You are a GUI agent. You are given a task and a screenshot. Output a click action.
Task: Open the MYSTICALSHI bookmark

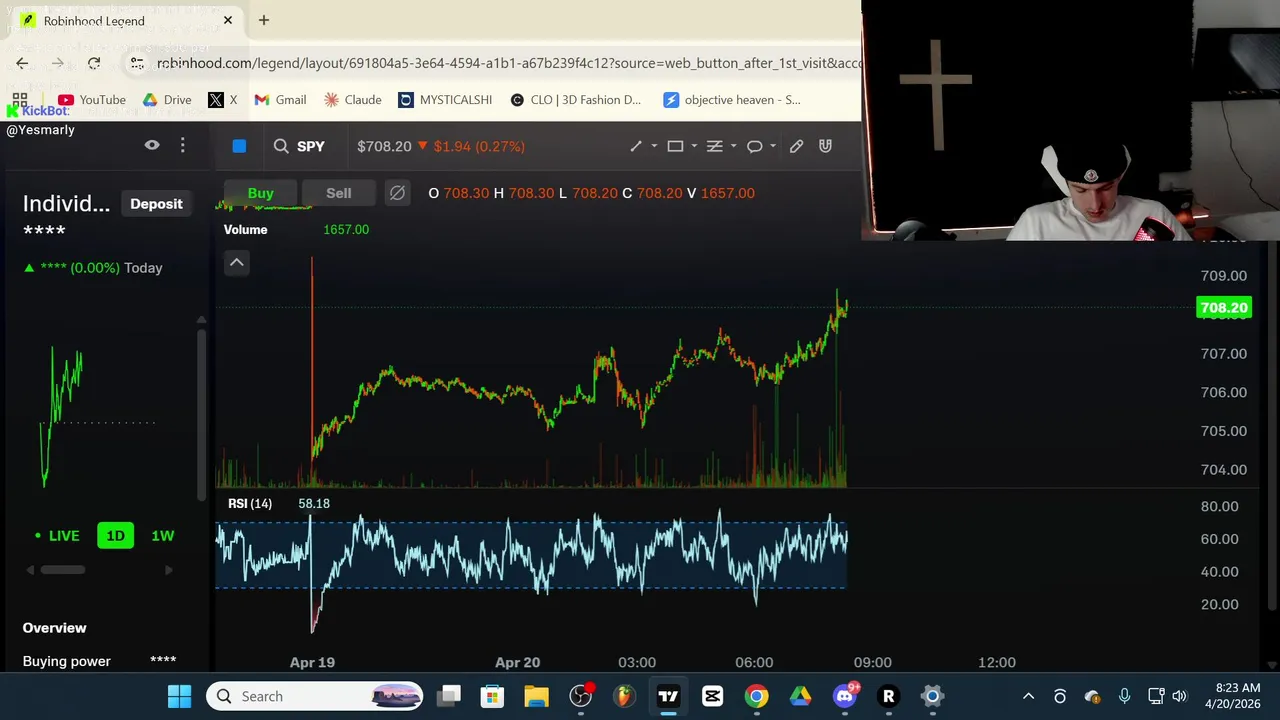pyautogui.click(x=445, y=100)
